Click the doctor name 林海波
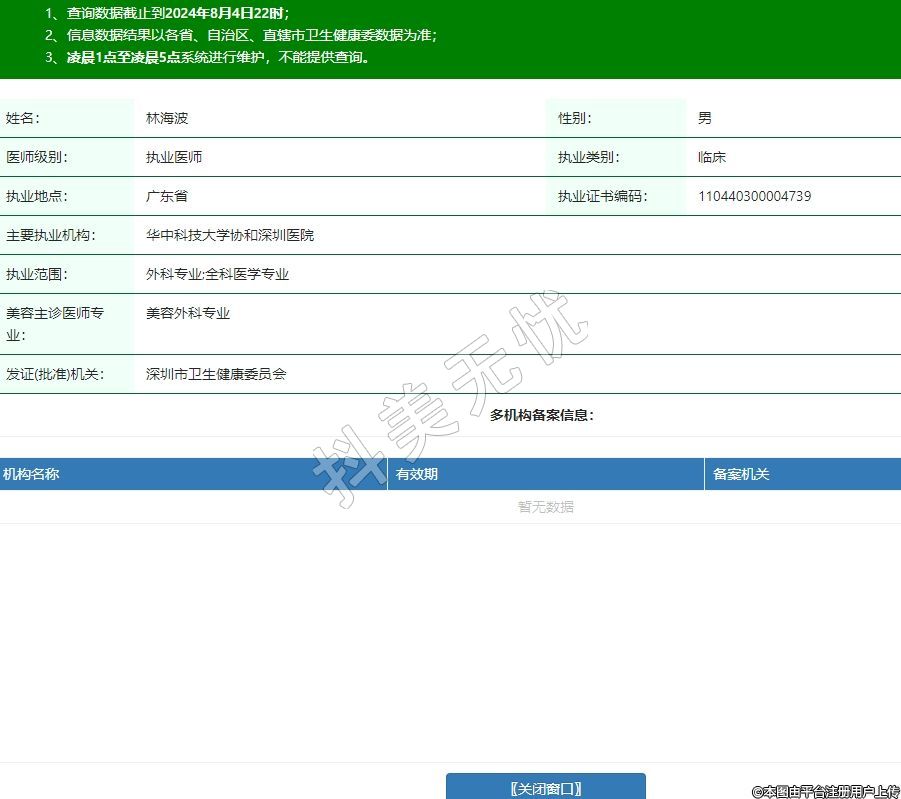Image resolution: width=901 pixels, height=799 pixels. pos(167,118)
